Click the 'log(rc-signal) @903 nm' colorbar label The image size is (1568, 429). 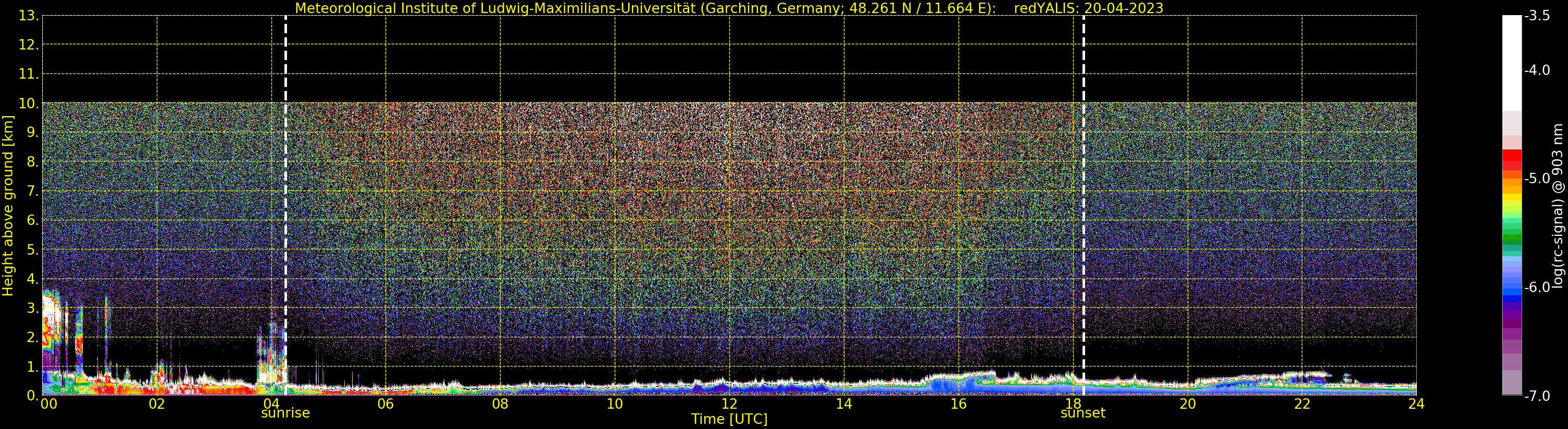point(1558,206)
